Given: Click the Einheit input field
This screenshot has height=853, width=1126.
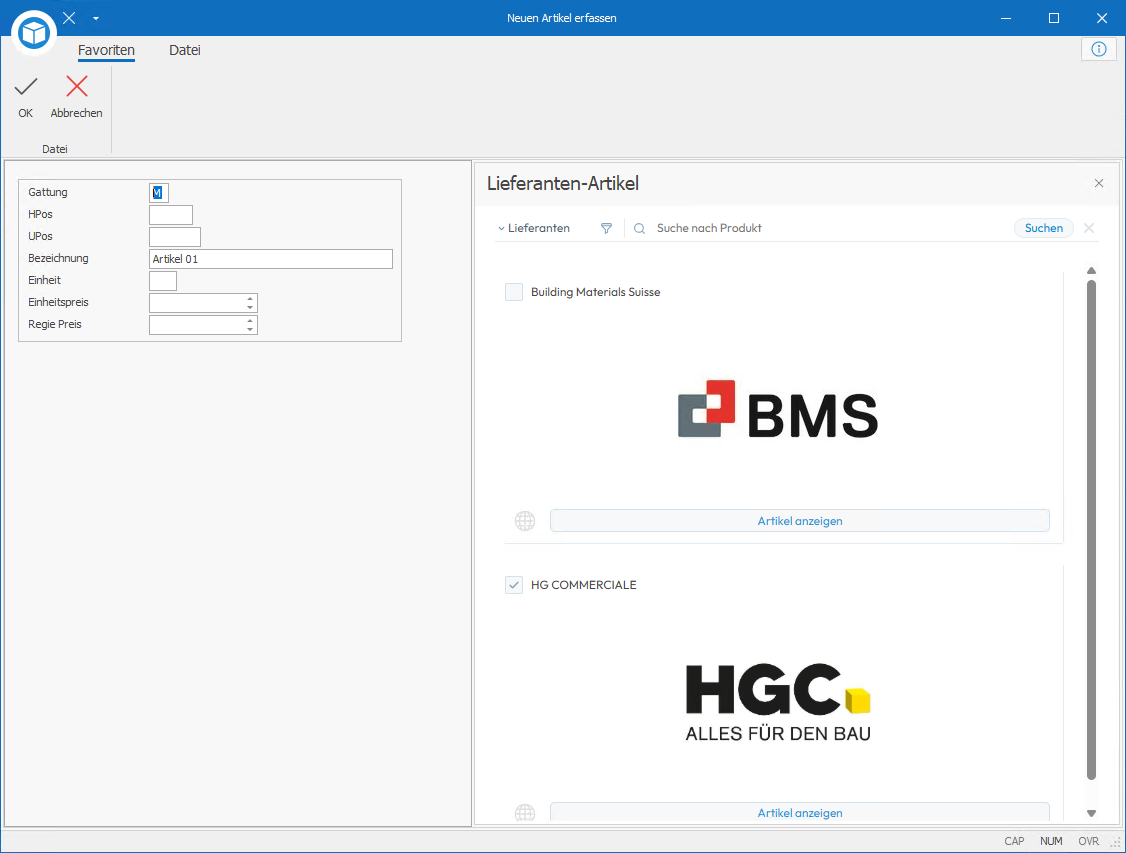Looking at the screenshot, I should pos(163,281).
